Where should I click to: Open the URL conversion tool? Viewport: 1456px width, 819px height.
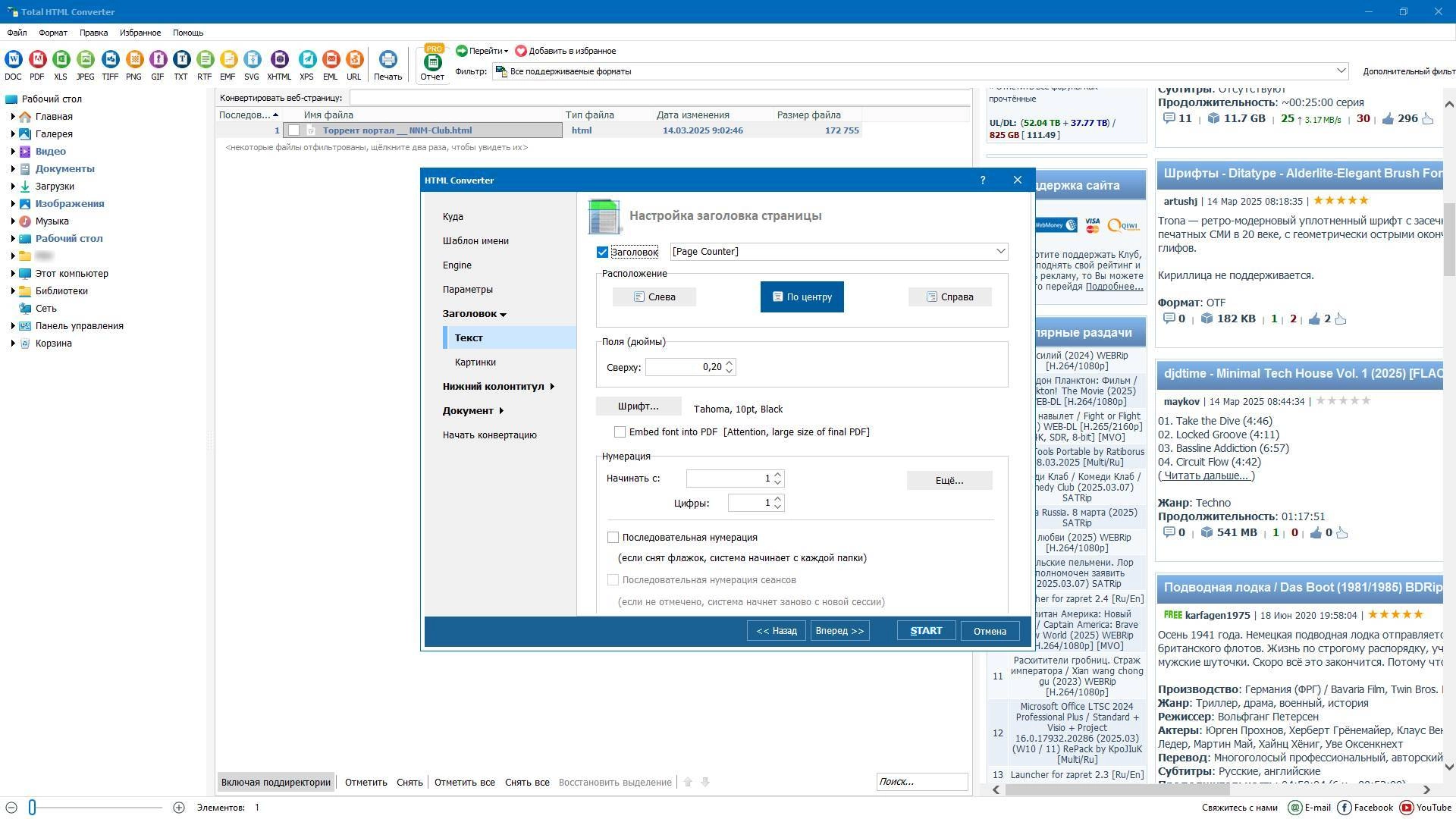354,64
